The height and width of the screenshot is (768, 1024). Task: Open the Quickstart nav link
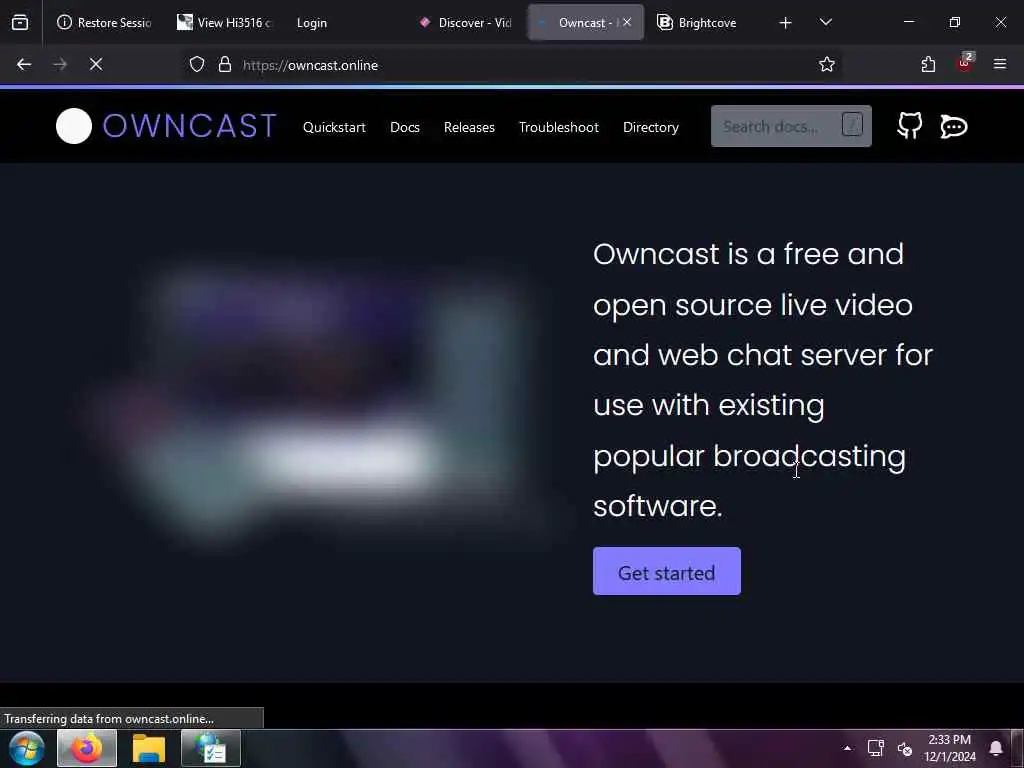pos(334,127)
